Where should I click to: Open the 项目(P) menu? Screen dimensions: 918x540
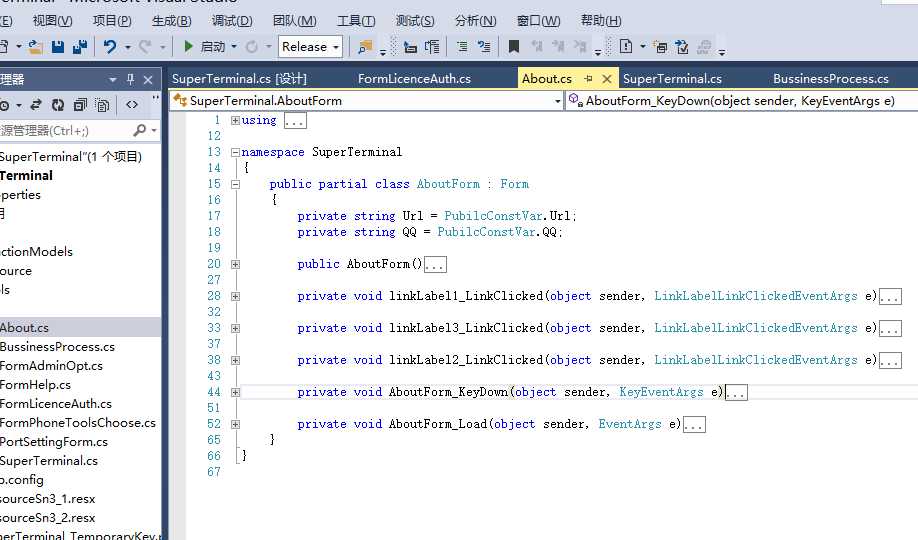pyautogui.click(x=112, y=21)
